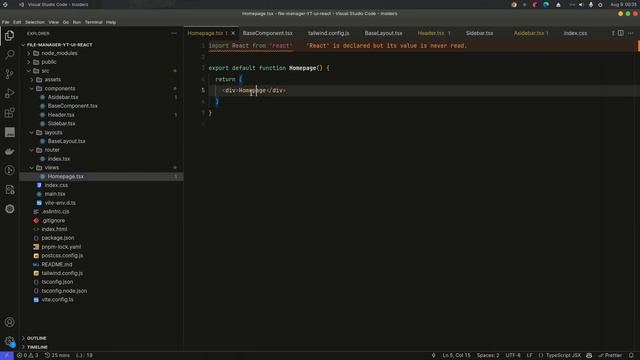Switch to the index.css tab
Viewport: 640px width, 360px height.
[x=576, y=33]
